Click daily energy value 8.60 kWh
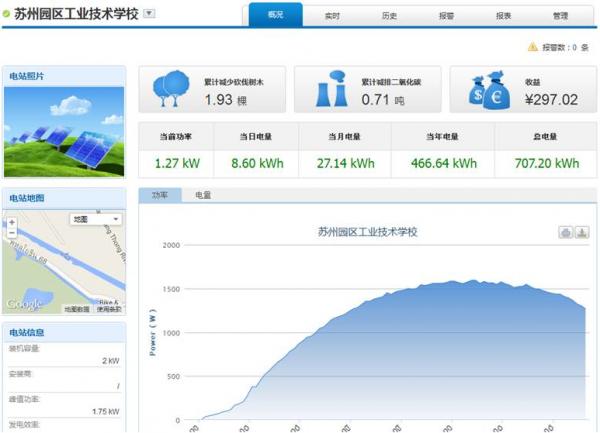The width and height of the screenshot is (600, 433). tap(257, 163)
